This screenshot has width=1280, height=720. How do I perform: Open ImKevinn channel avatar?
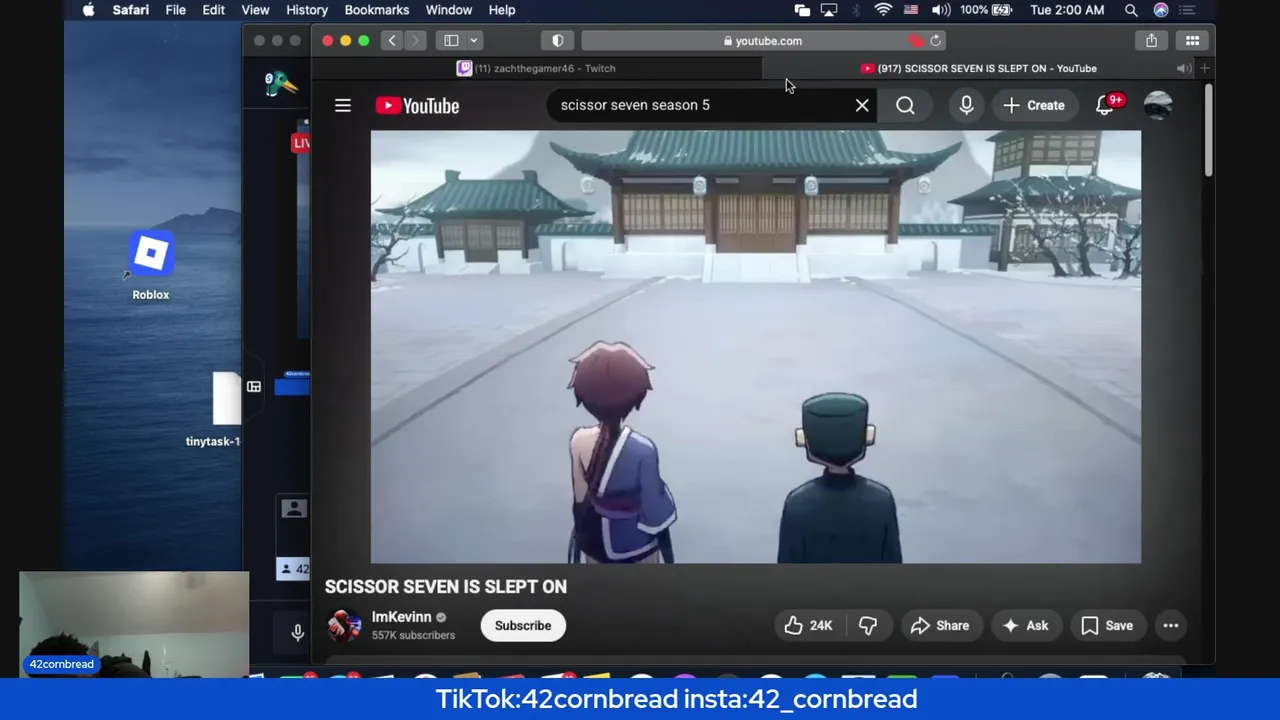pyautogui.click(x=344, y=625)
